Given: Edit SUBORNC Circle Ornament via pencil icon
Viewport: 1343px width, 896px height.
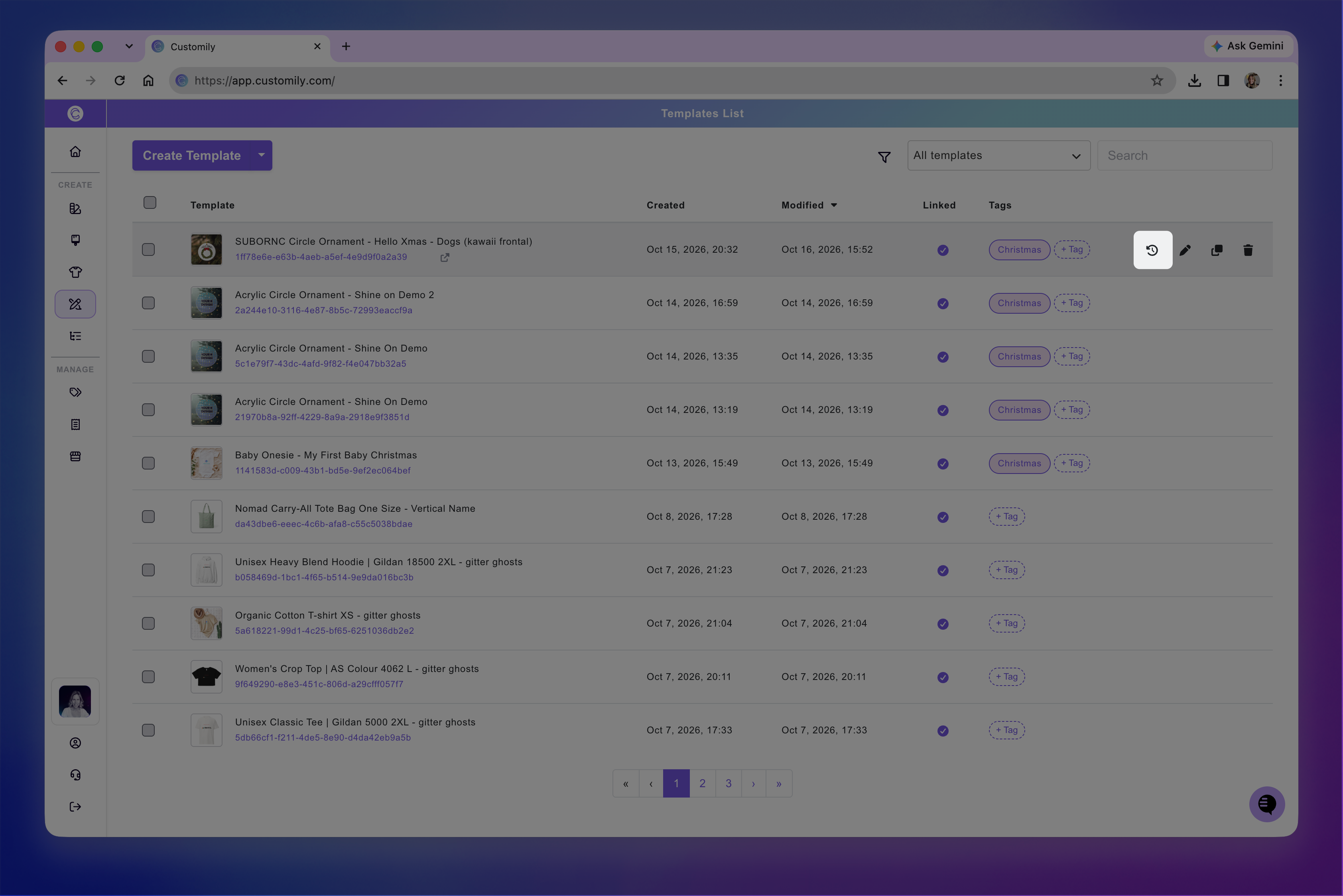Looking at the screenshot, I should pos(1185,250).
